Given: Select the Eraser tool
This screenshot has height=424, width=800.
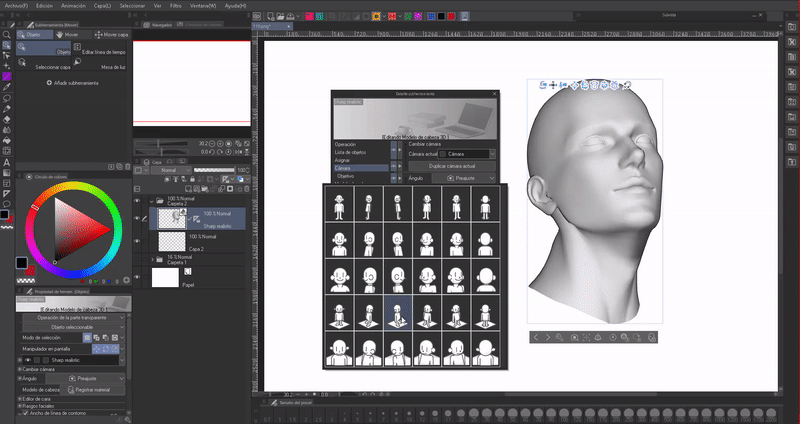Looking at the screenshot, I should click(6, 118).
